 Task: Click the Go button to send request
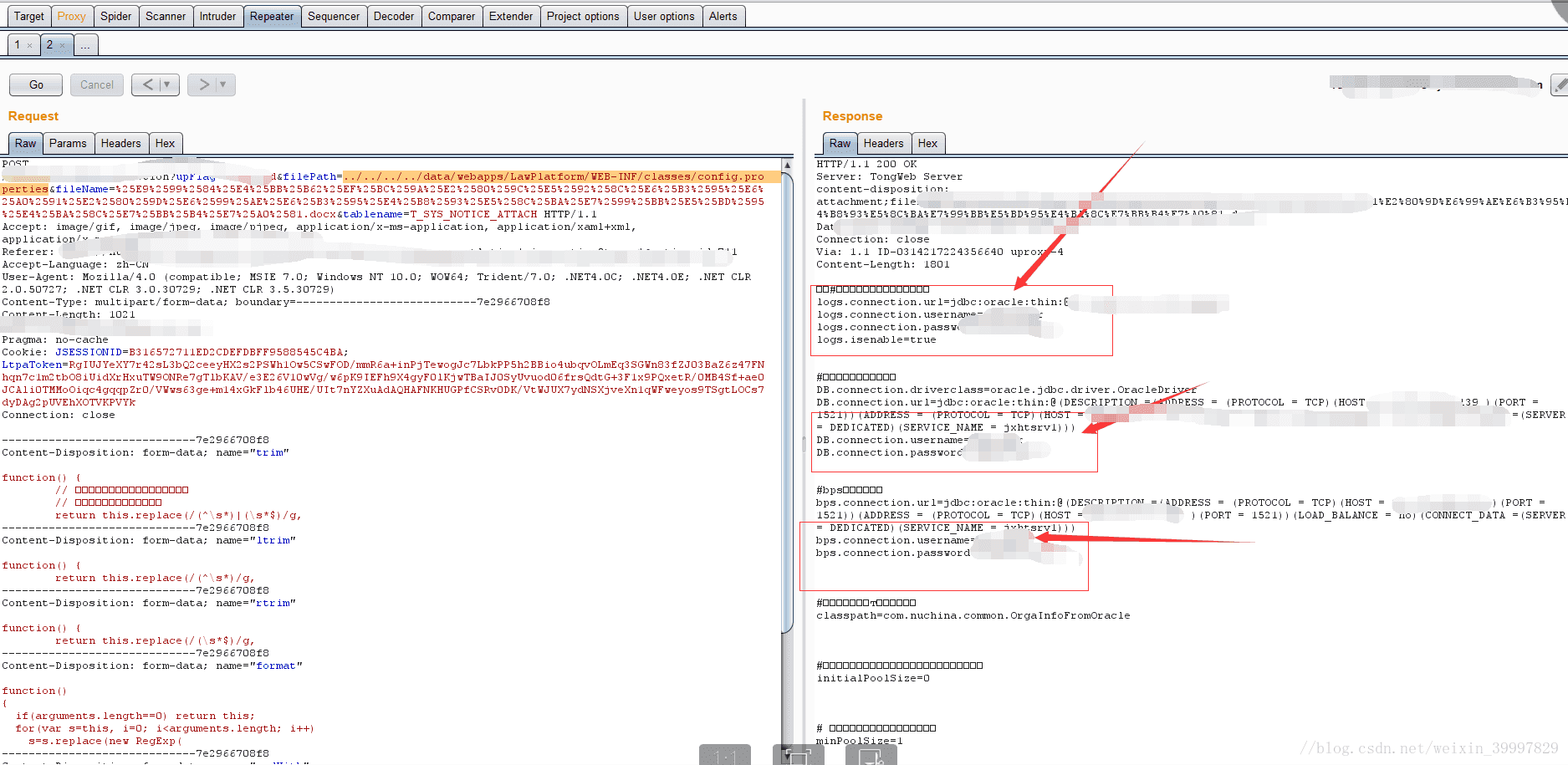tap(36, 84)
